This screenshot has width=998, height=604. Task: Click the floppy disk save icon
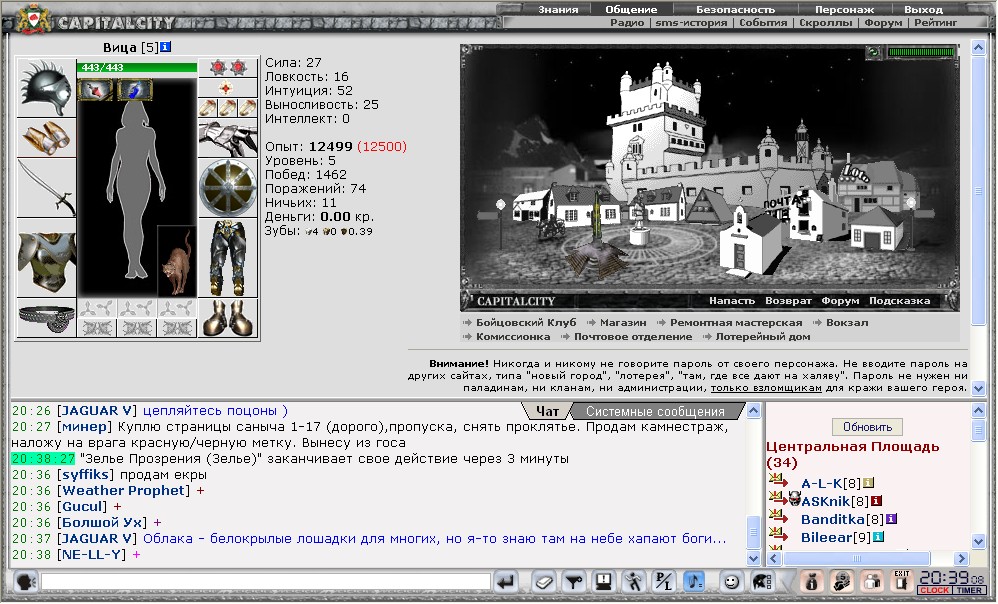click(x=603, y=582)
